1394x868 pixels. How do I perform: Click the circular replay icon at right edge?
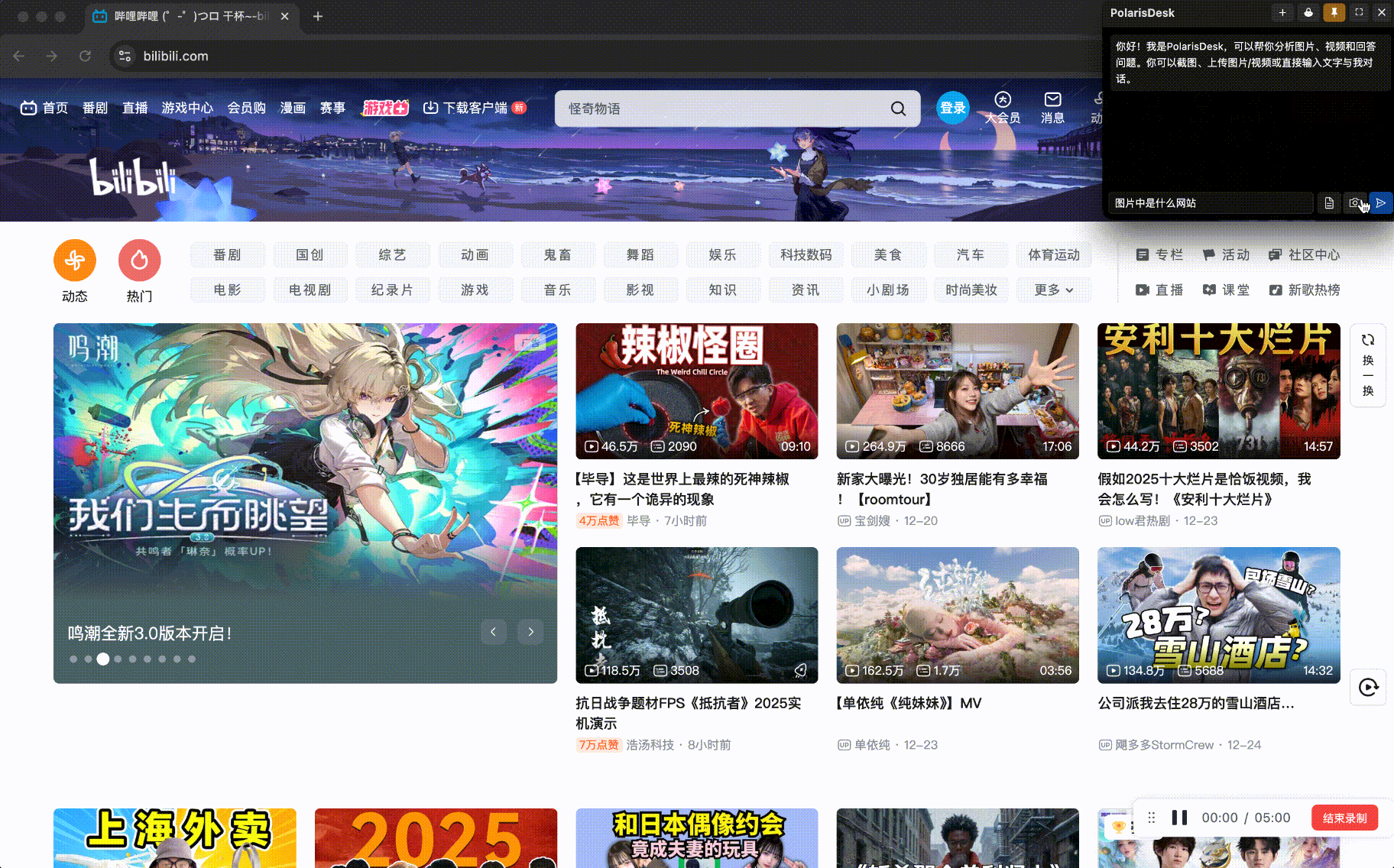pos(1368,687)
